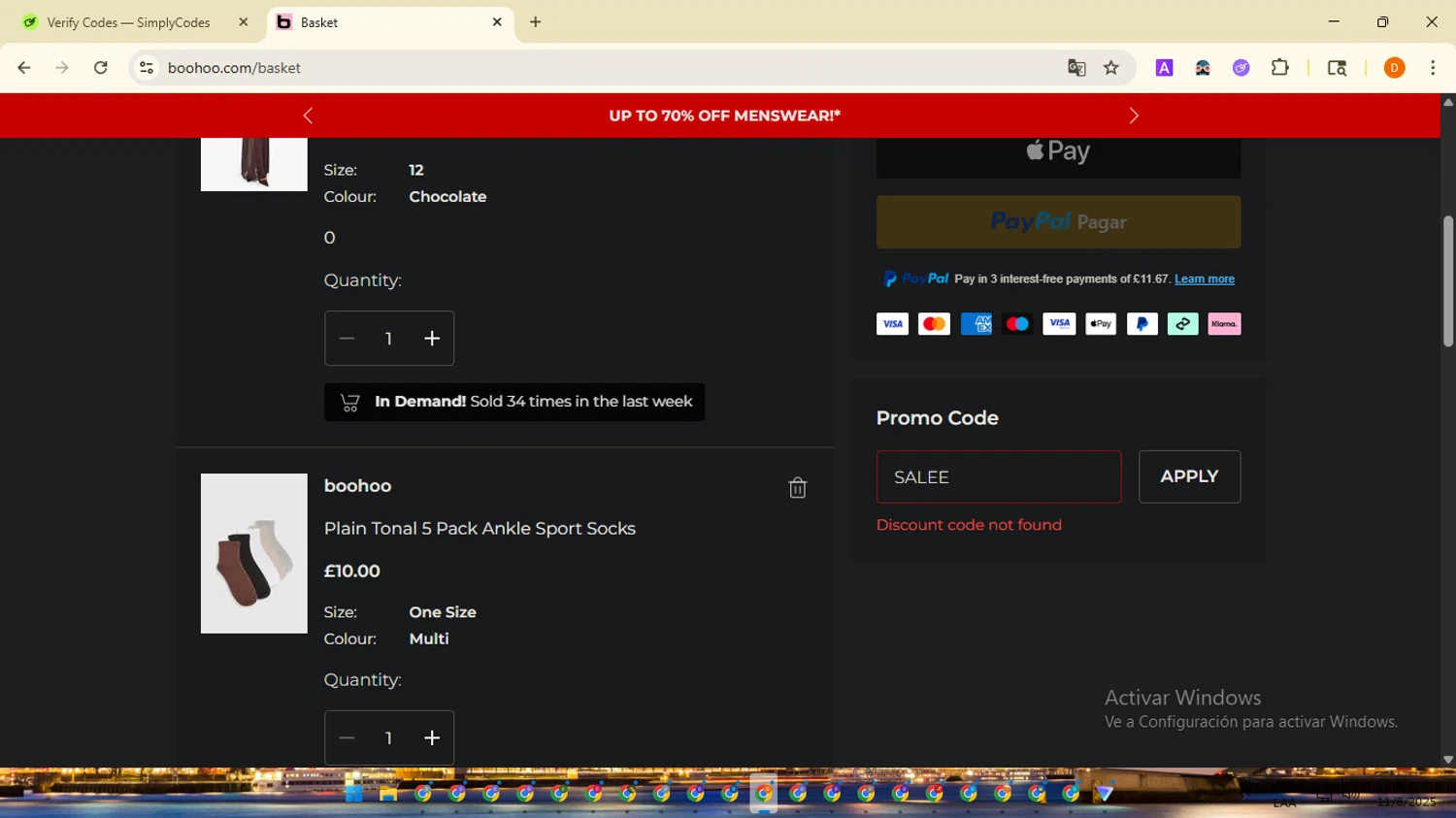Open PayPal Learn more link
The width and height of the screenshot is (1456, 818).
pos(1204,279)
